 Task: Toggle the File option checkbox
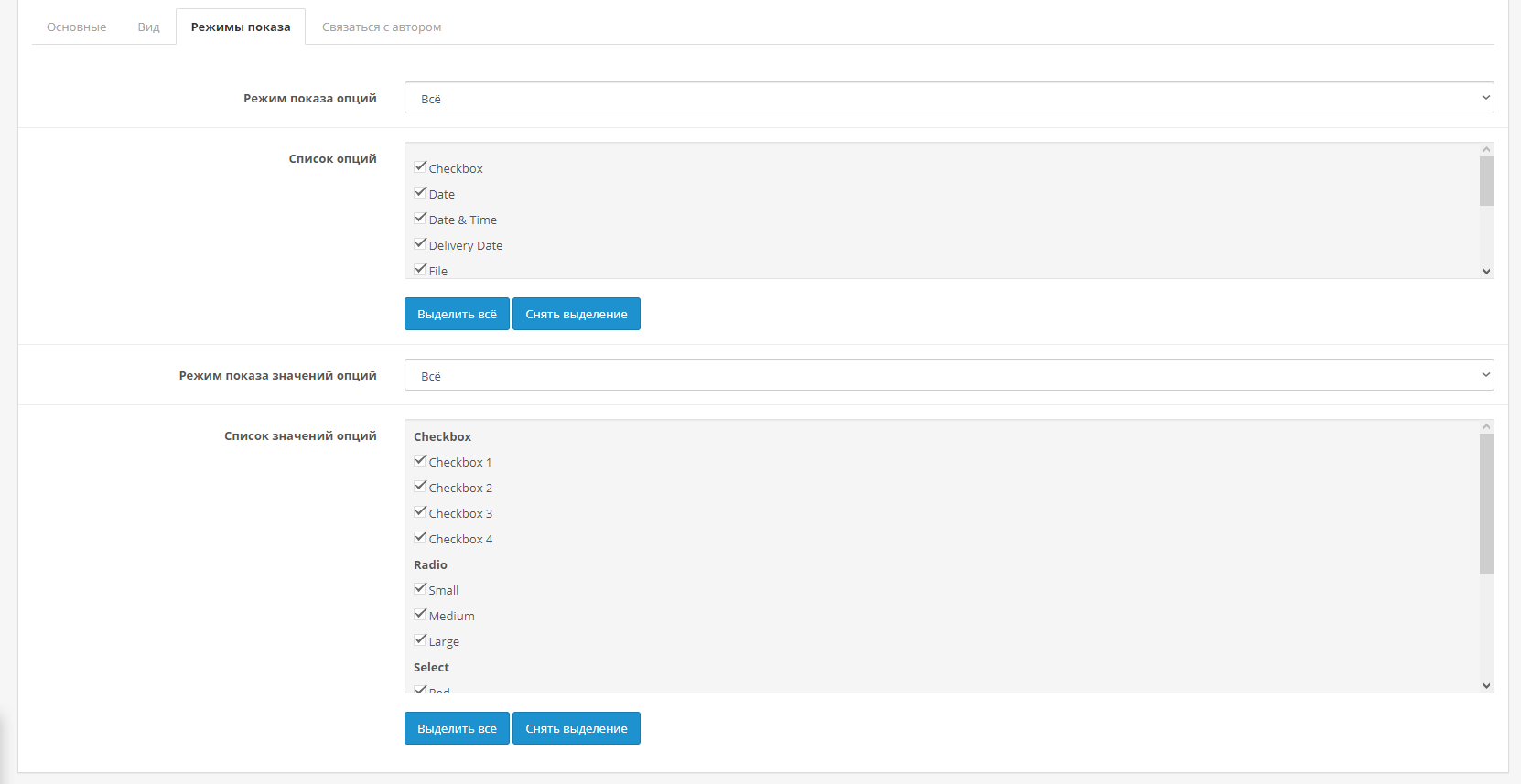click(421, 269)
